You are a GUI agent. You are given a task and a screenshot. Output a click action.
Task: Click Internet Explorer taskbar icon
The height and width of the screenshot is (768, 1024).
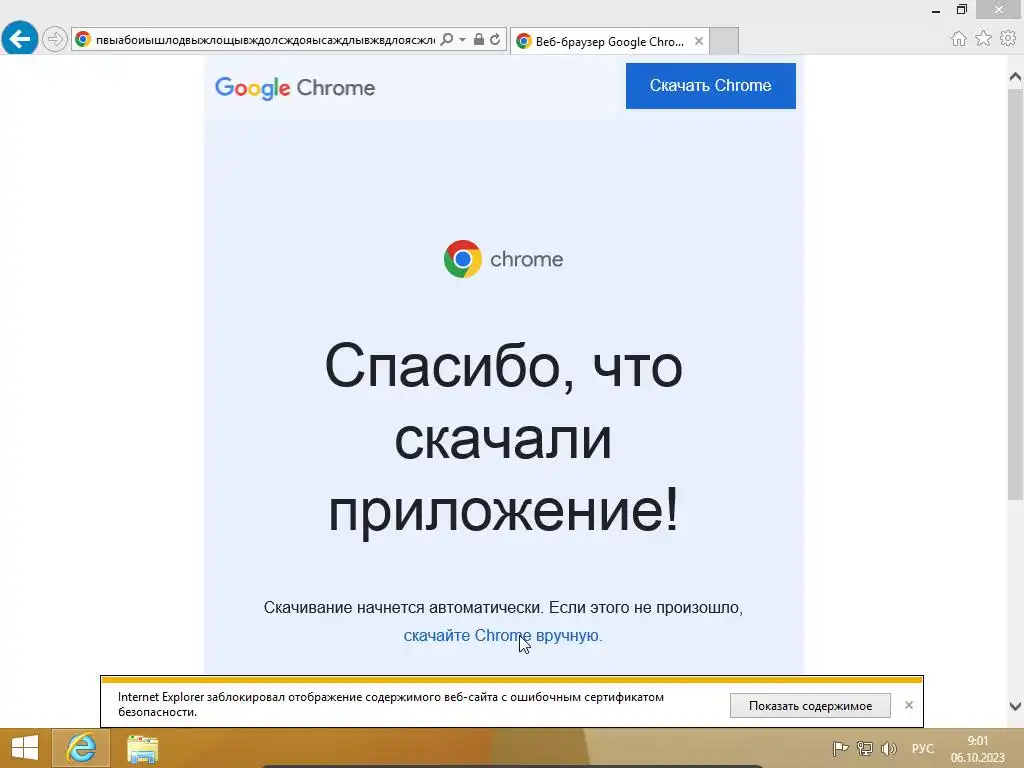81,748
